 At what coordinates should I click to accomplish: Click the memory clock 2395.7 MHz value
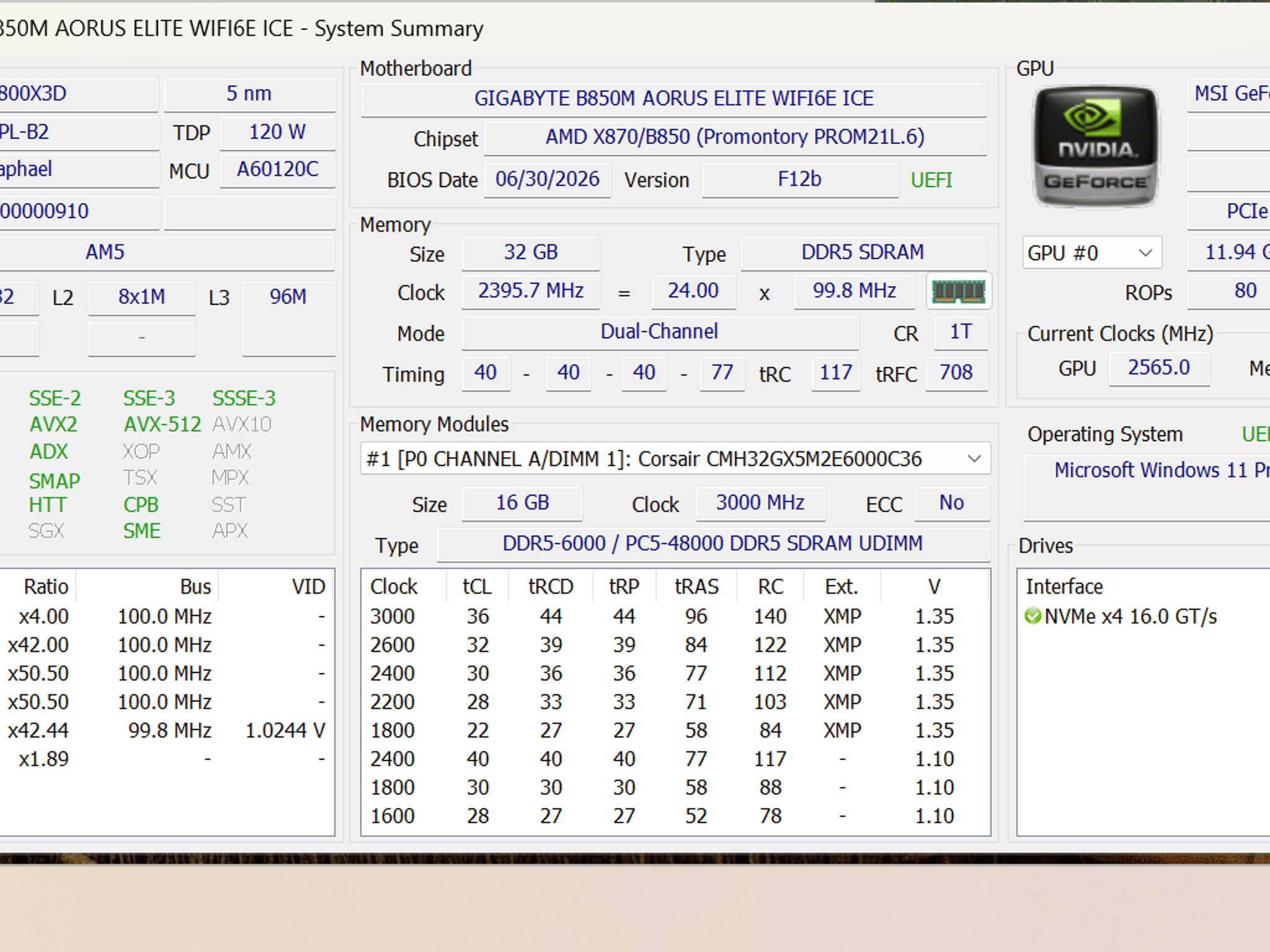[531, 291]
